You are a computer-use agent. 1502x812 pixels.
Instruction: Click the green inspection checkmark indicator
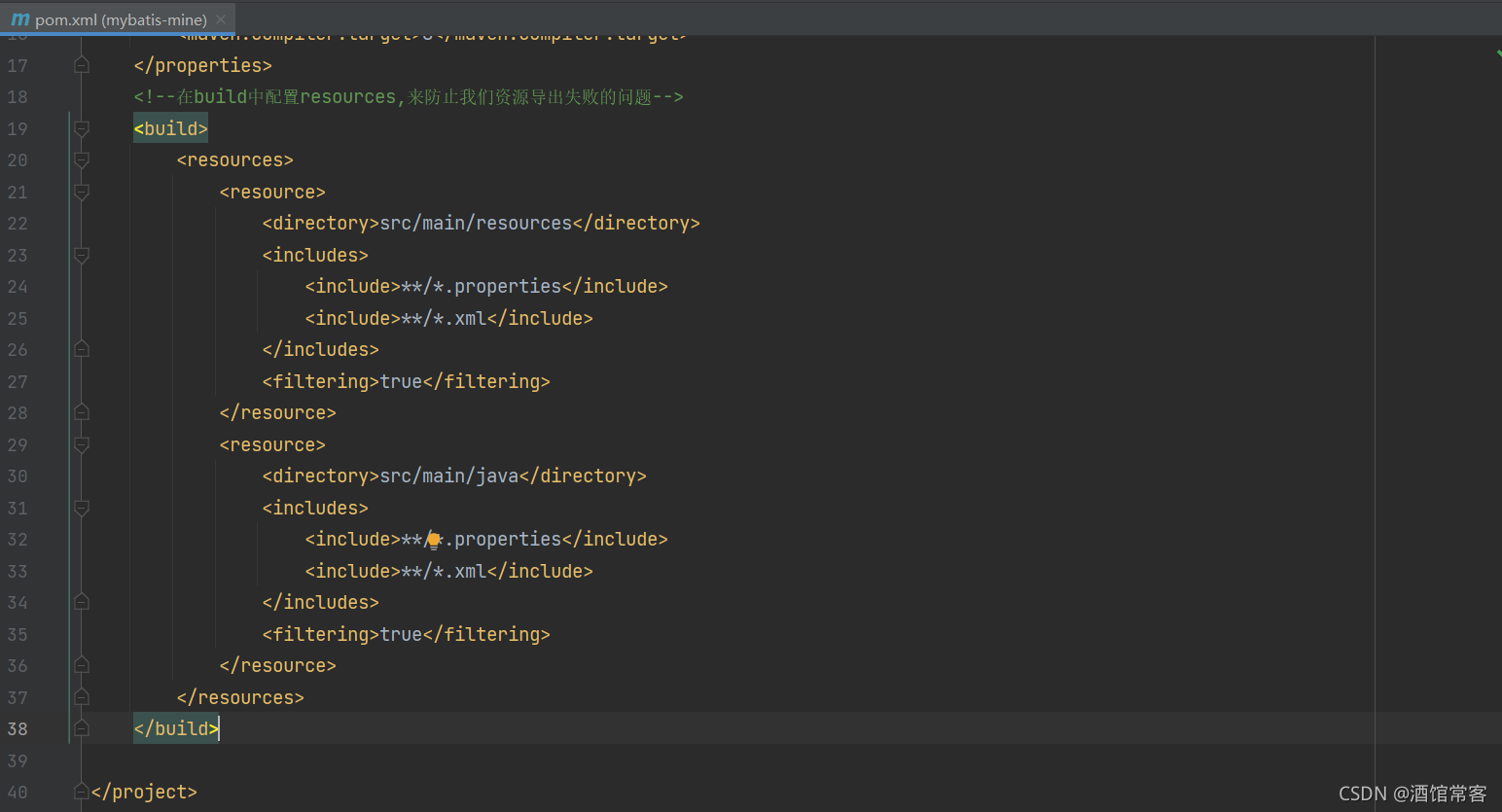tap(1498, 53)
